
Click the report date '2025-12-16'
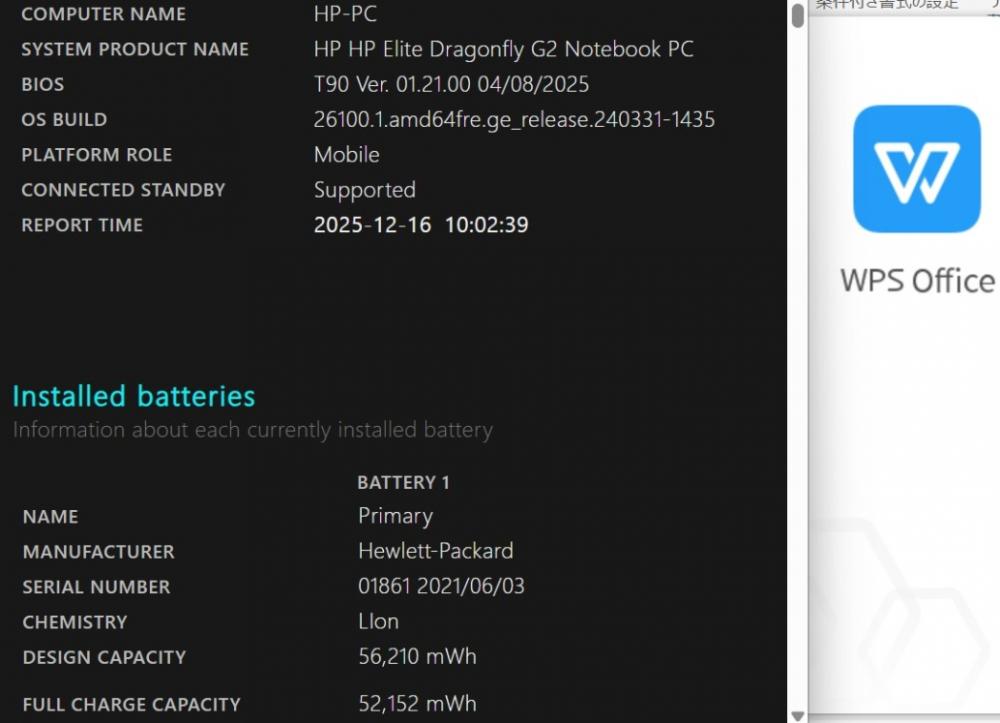point(372,225)
